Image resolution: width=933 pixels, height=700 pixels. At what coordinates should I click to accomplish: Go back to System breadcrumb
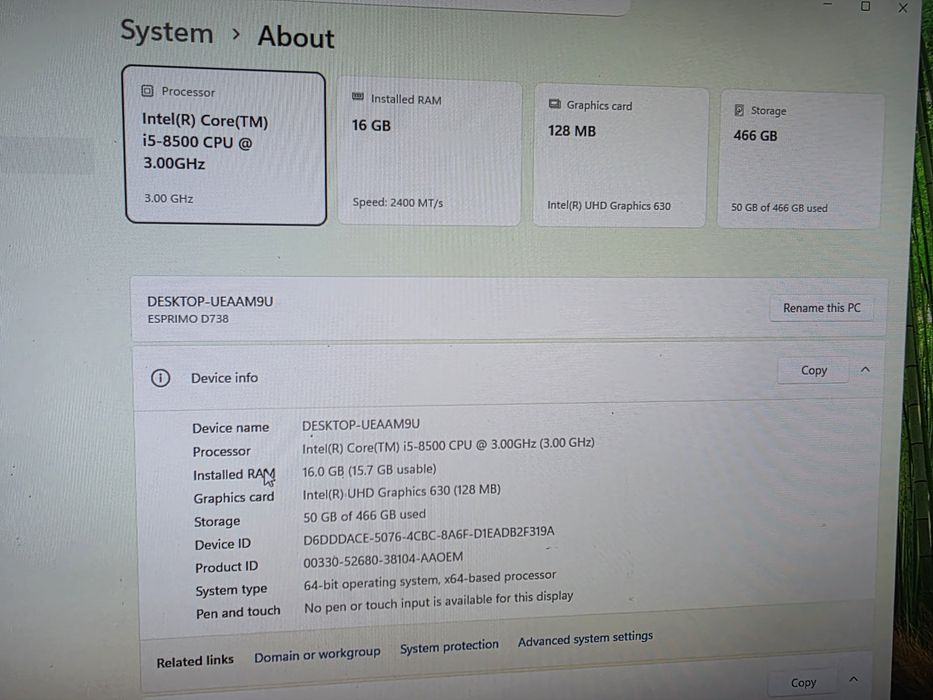tap(167, 32)
